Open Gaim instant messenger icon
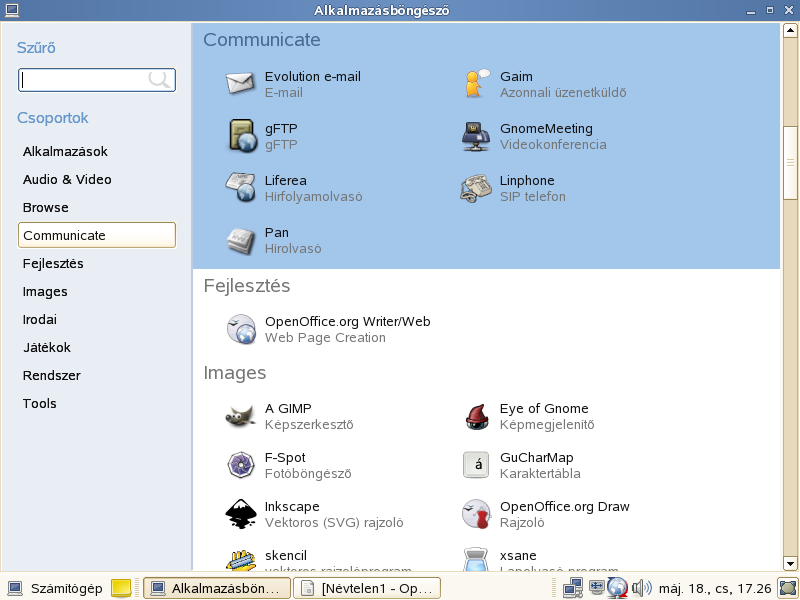This screenshot has height=600, width=800. 476,84
